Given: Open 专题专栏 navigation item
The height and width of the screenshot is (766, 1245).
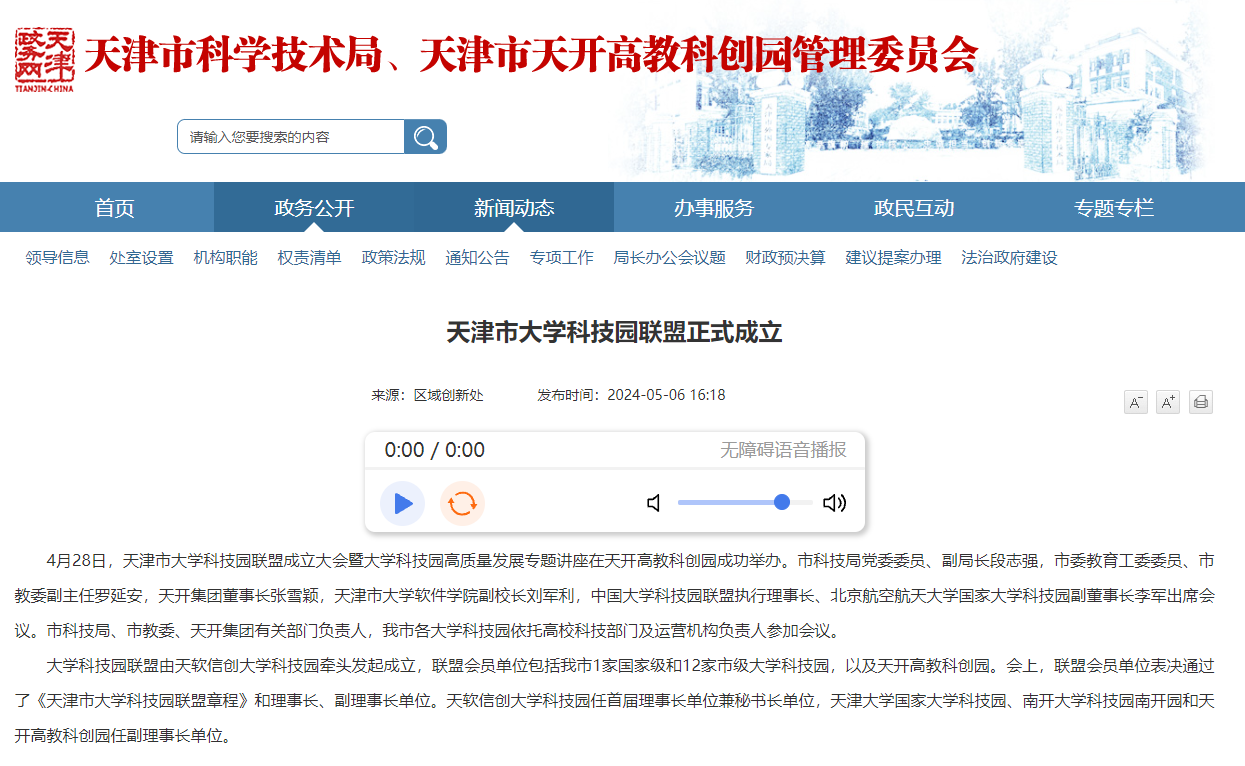Looking at the screenshot, I should (x=1114, y=208).
